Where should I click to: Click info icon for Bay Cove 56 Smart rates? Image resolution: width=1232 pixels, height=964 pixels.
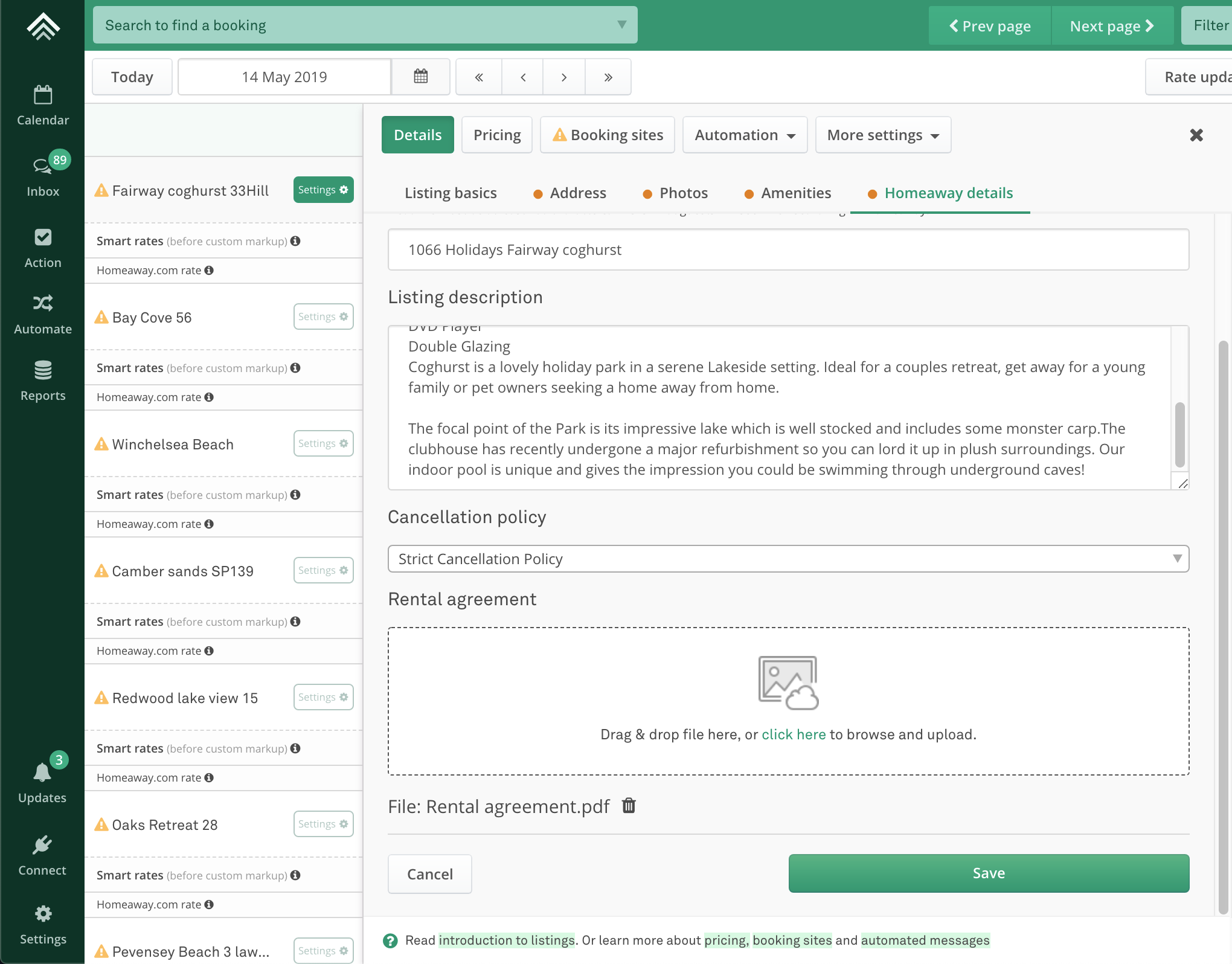point(295,368)
